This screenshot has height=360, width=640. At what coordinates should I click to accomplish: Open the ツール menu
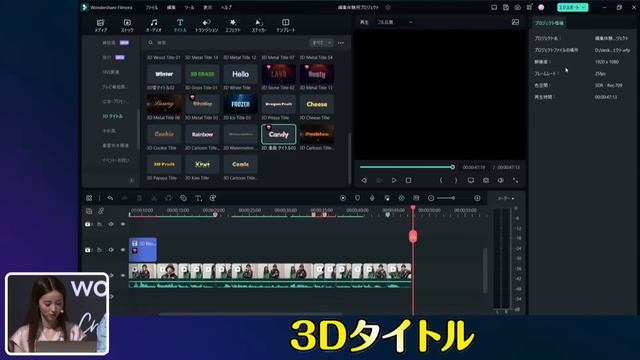(189, 7)
